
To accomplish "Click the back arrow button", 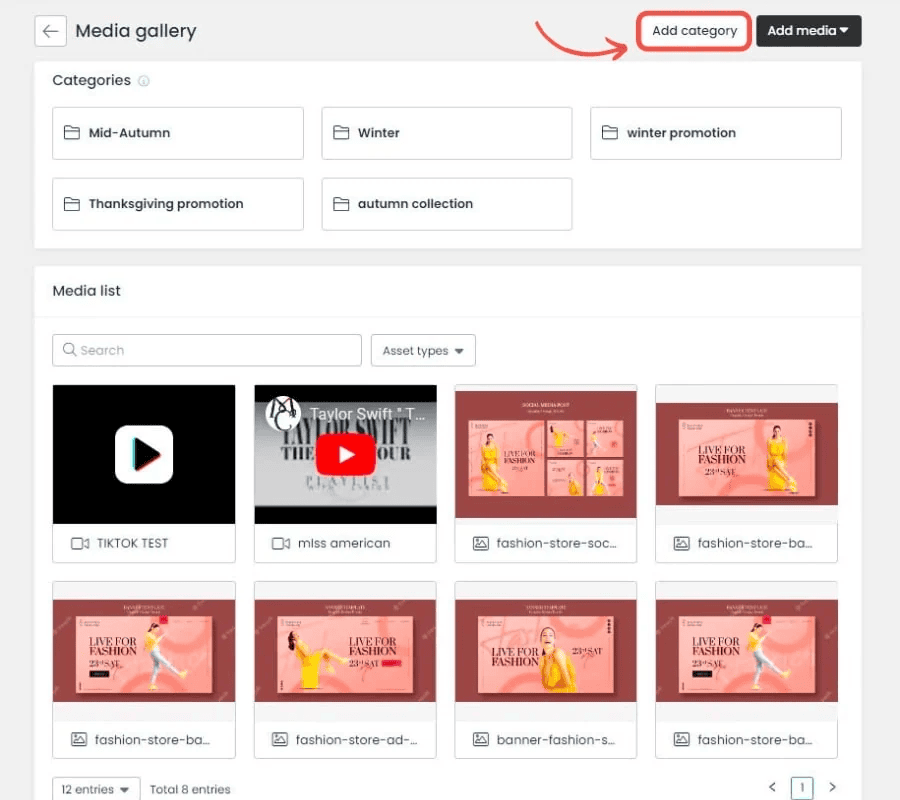I will (x=50, y=31).
